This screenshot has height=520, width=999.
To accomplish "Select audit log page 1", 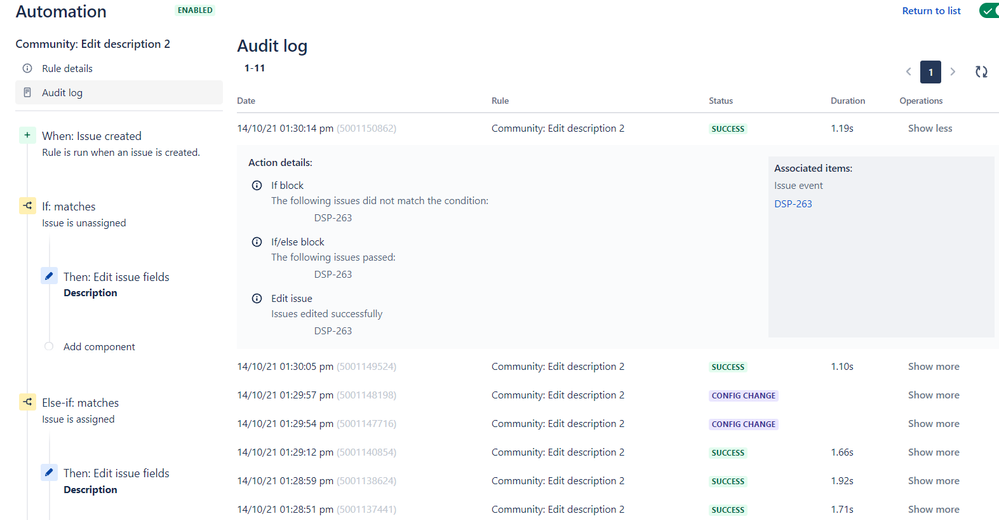I will (930, 72).
